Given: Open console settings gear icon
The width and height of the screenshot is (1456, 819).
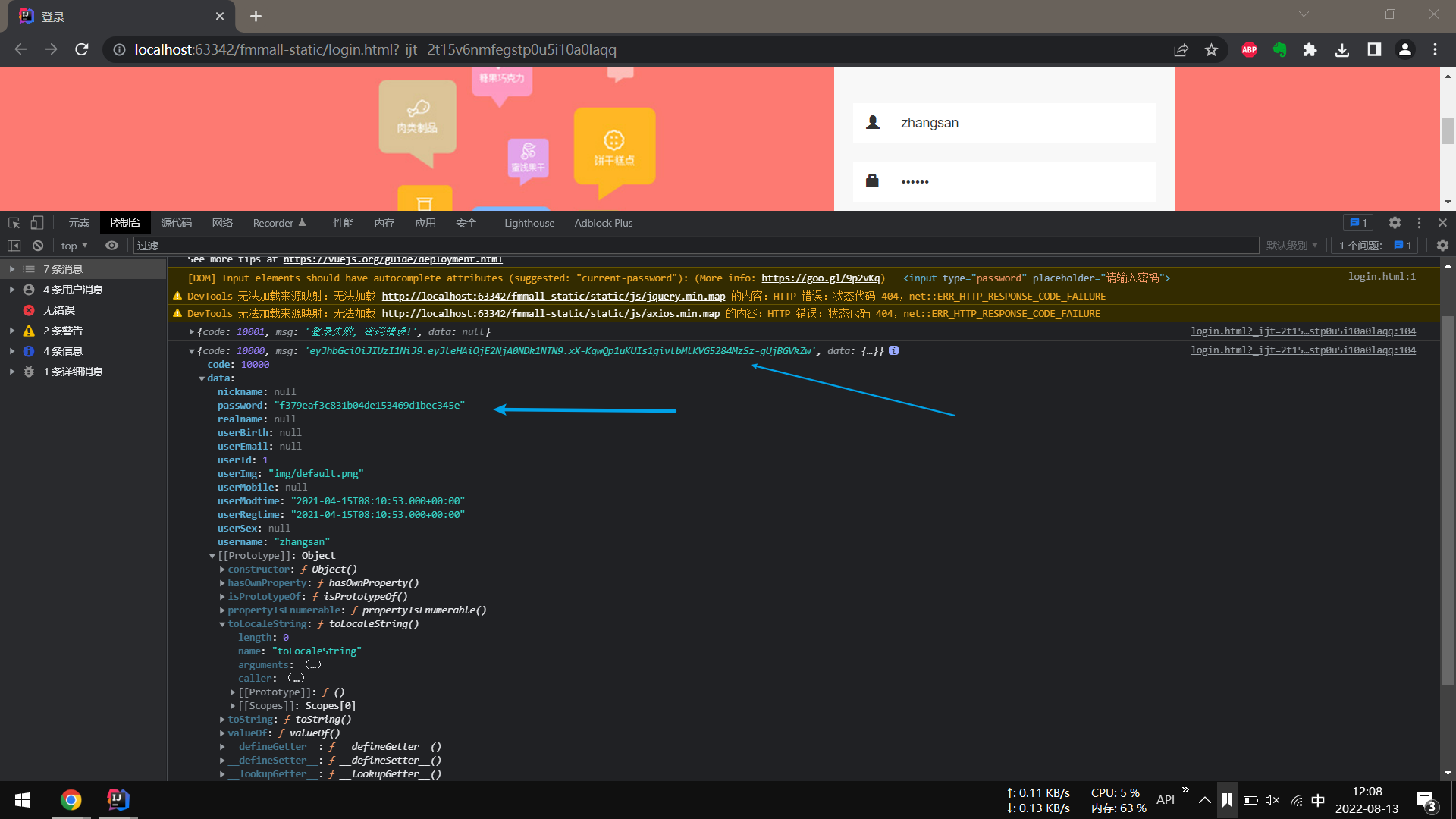Looking at the screenshot, I should pos(1442,246).
